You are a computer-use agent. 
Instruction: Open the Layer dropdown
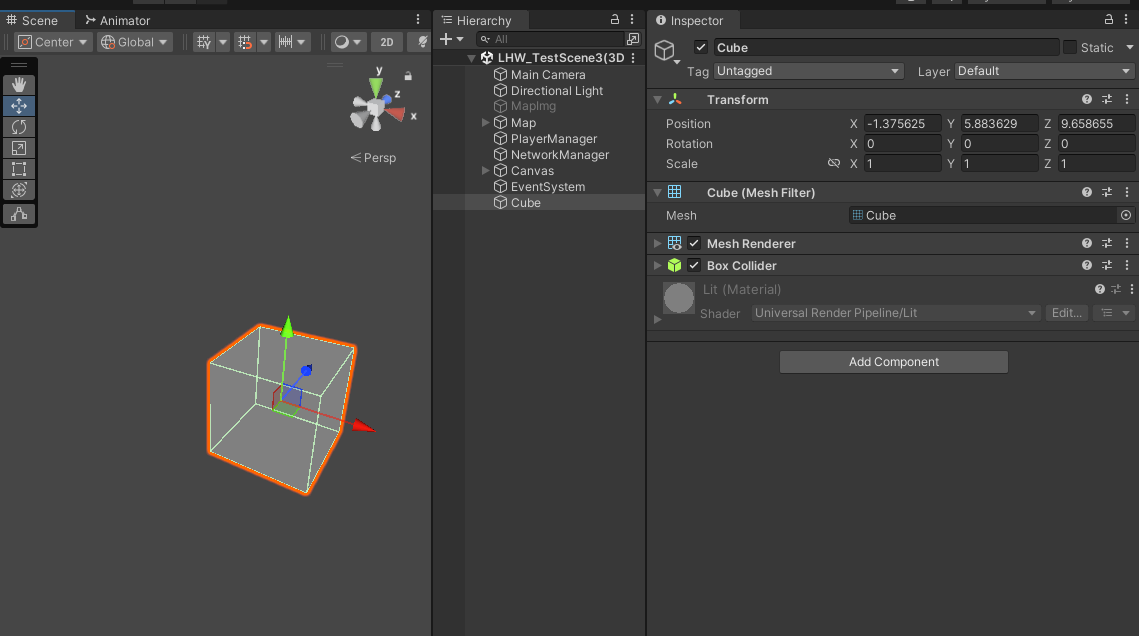click(1043, 71)
